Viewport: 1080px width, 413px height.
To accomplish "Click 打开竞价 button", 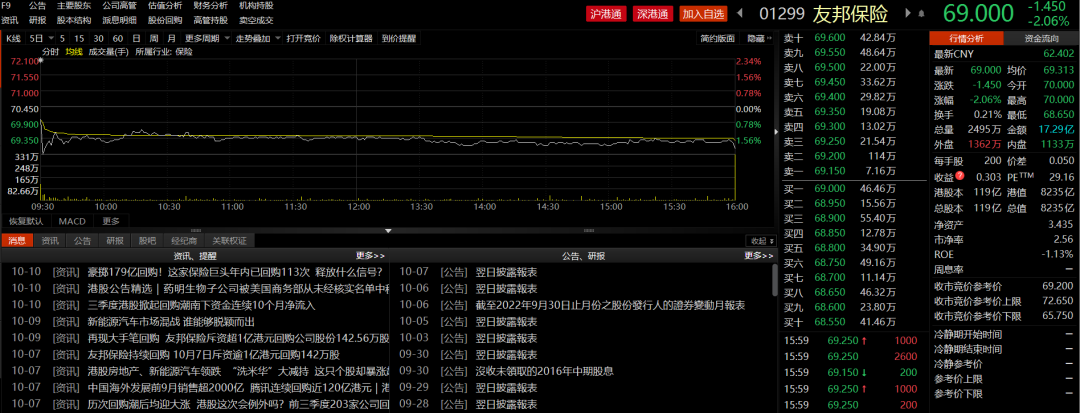I will pos(304,39).
